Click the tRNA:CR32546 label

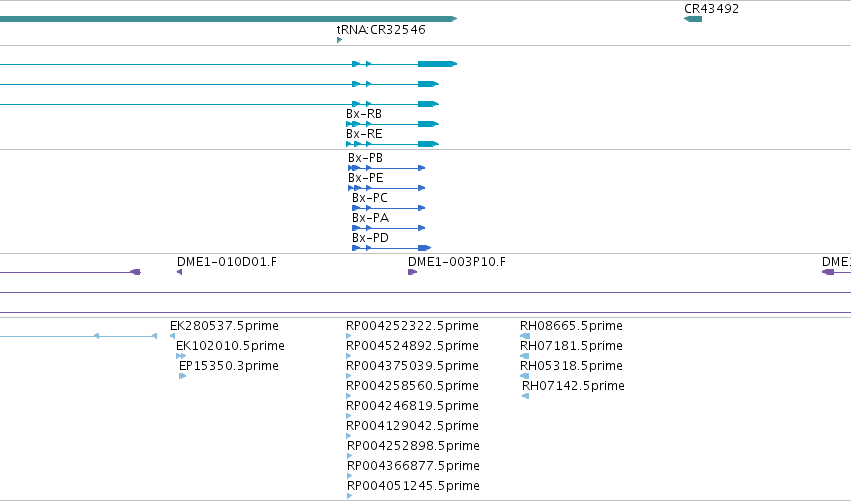coord(381,30)
